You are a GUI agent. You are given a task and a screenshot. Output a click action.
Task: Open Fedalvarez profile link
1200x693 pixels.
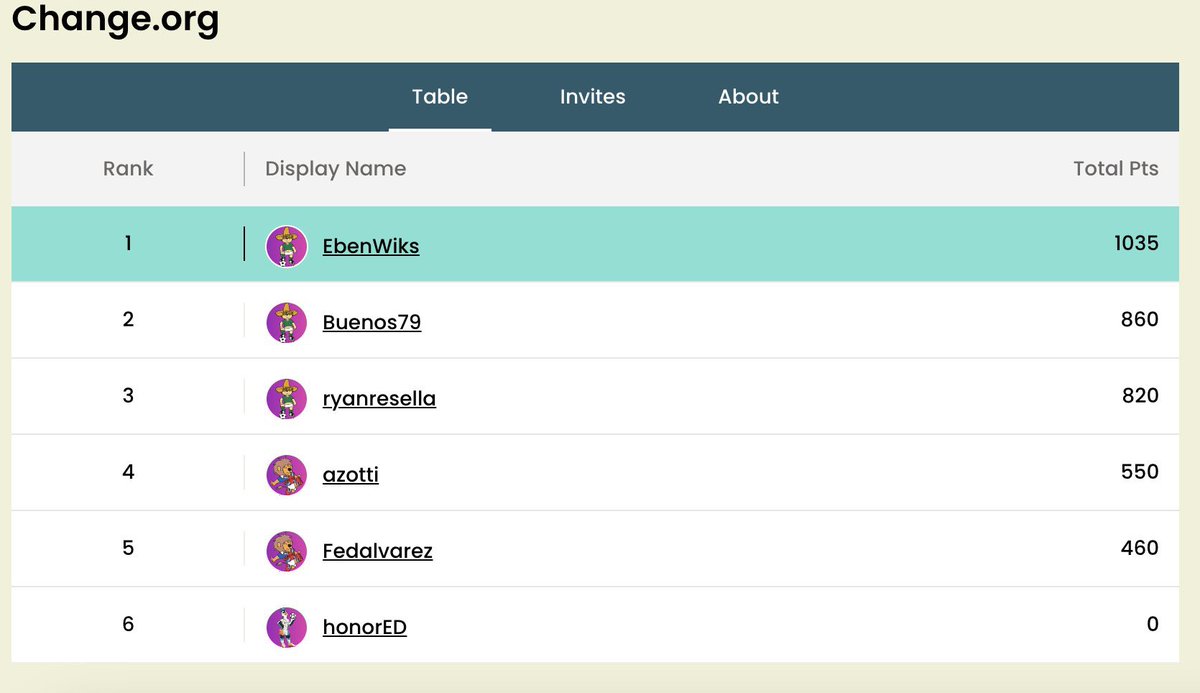[x=378, y=551]
